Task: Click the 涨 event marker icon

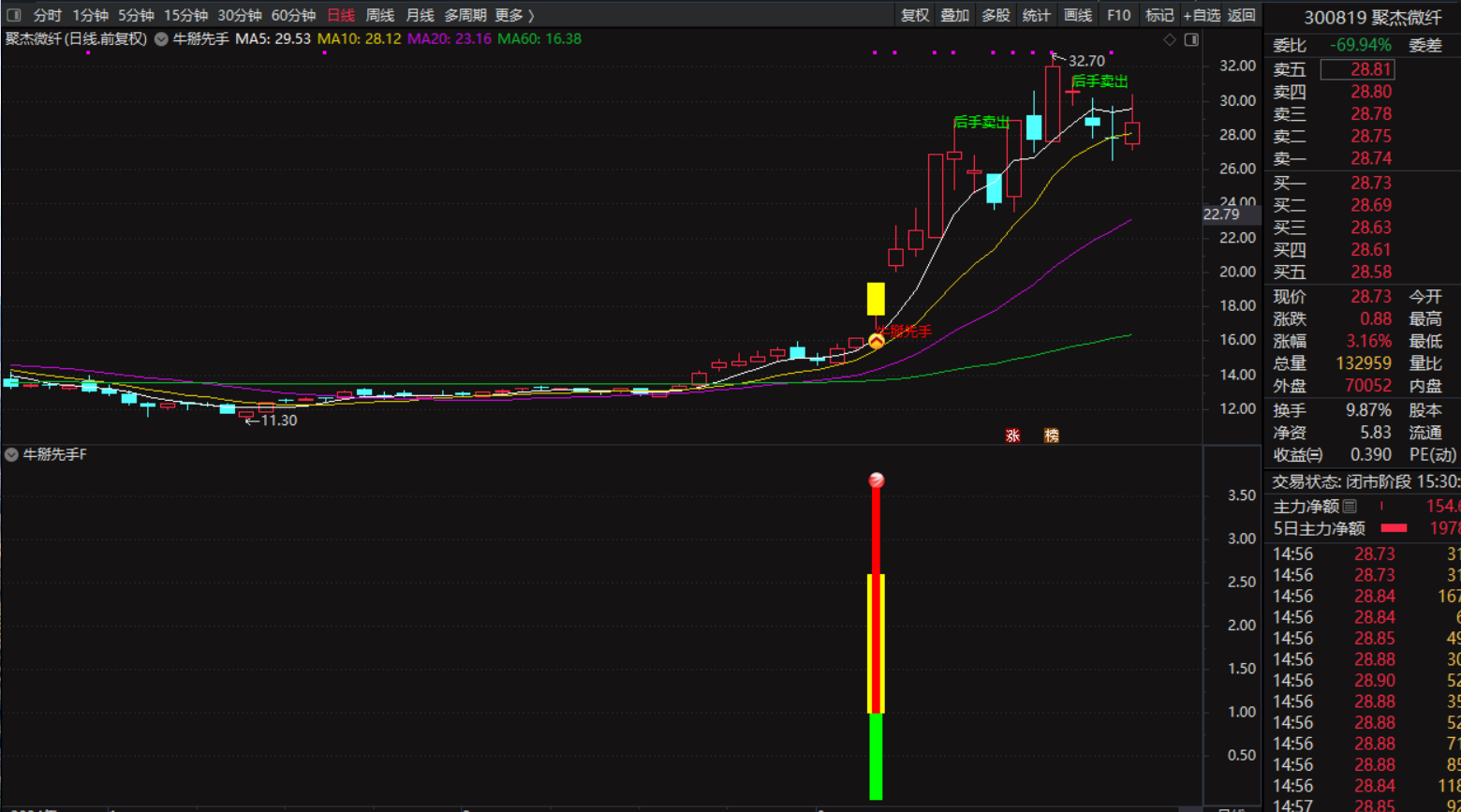Action: tap(1012, 436)
